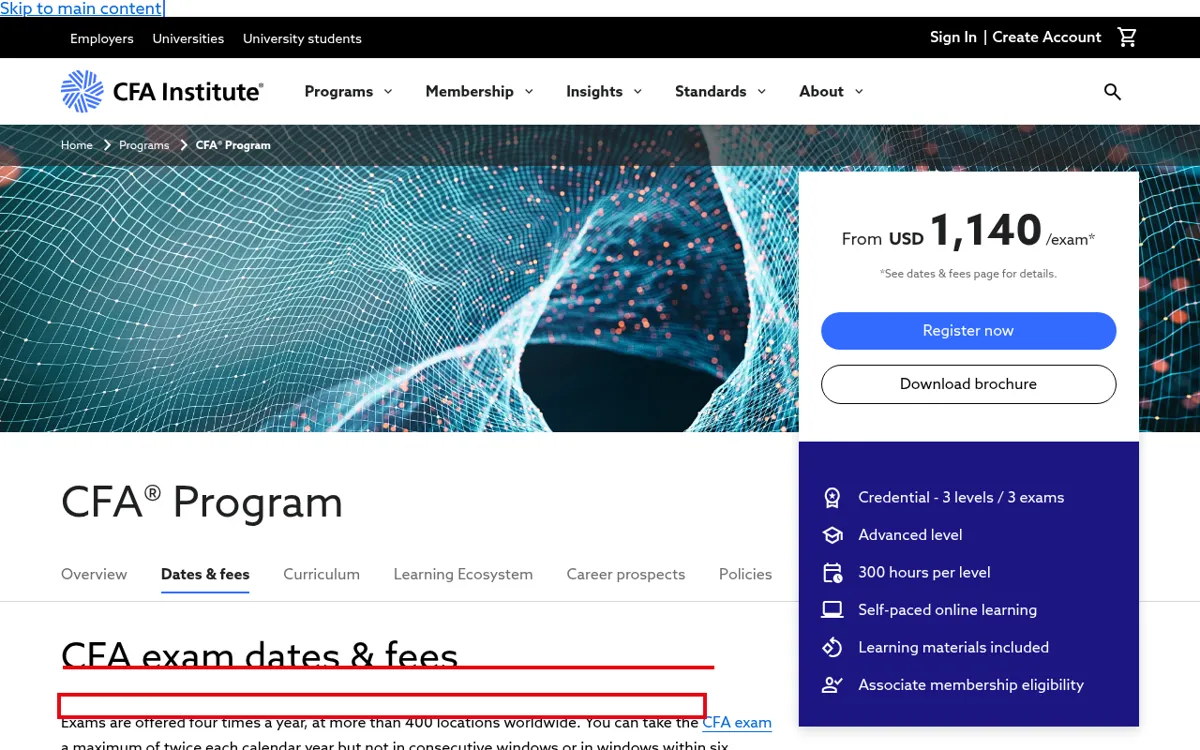Click breadcrumb chevron after Home
This screenshot has width=1200, height=750.
(x=106, y=145)
